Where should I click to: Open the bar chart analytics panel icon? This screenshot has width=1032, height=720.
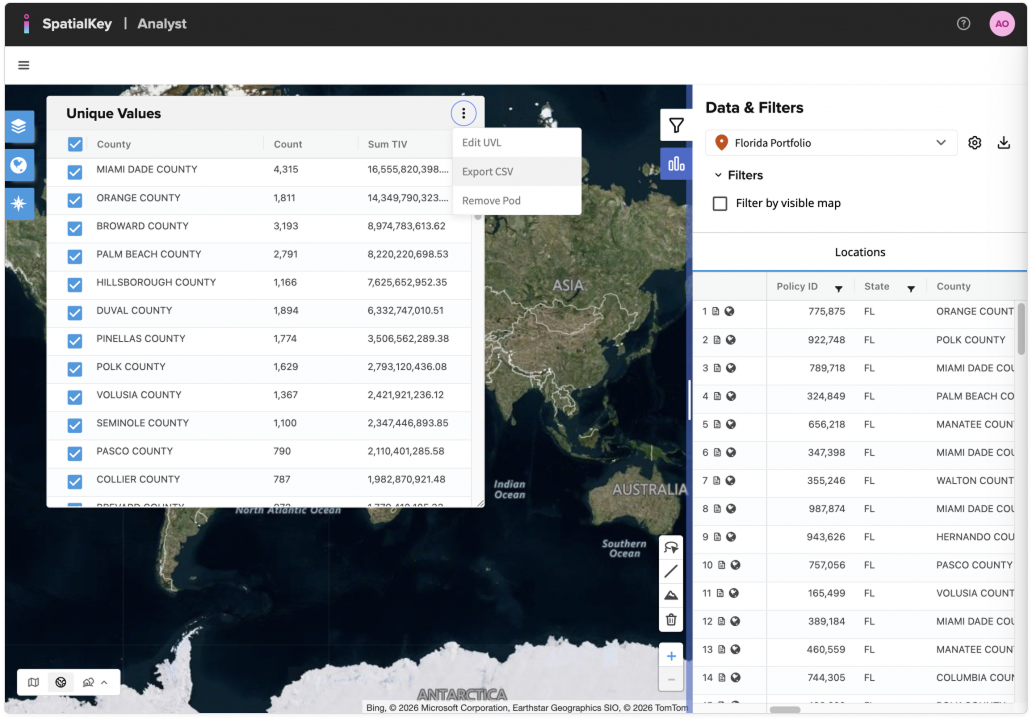[x=676, y=163]
